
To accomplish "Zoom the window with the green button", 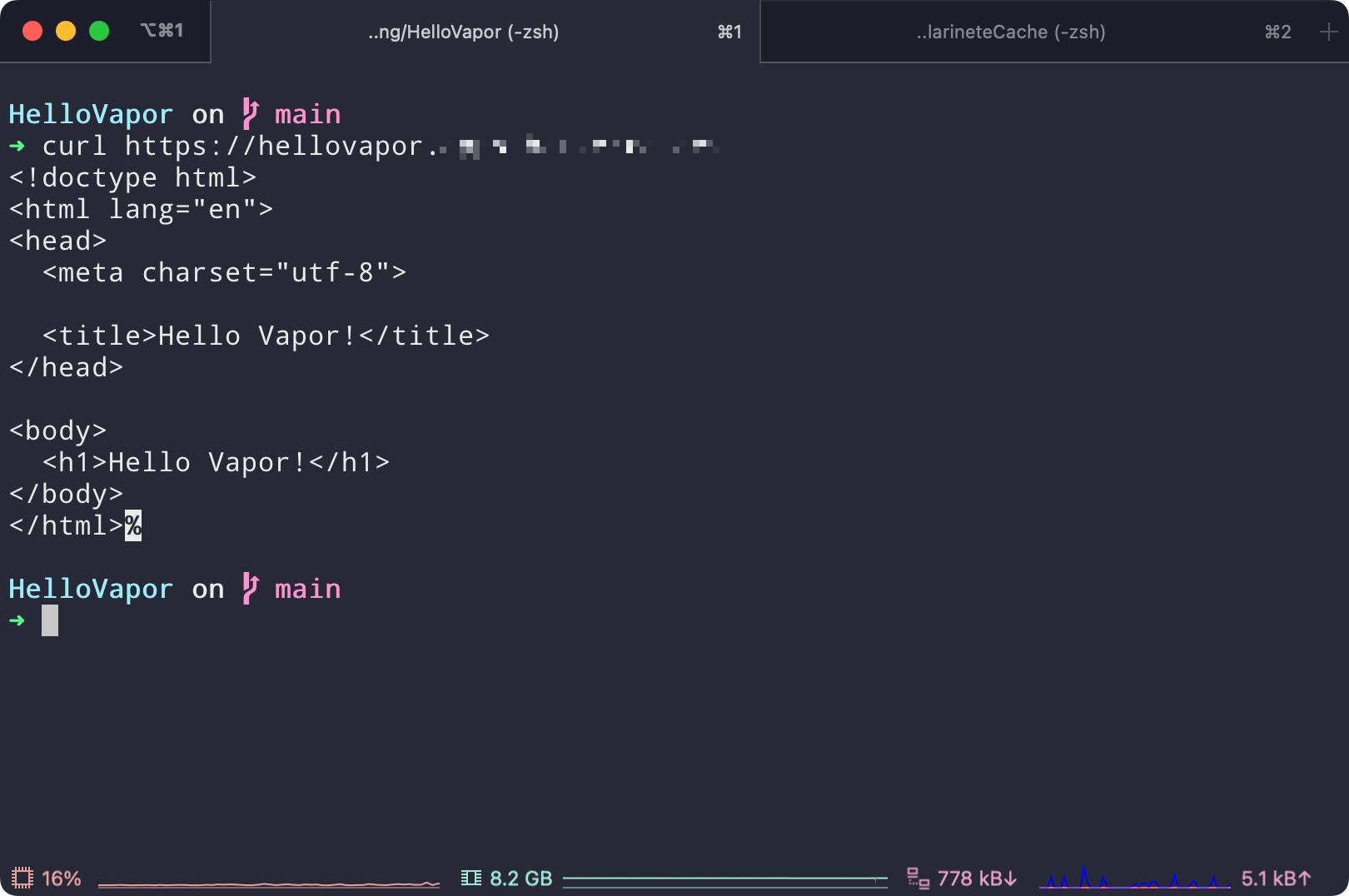I will coord(99,31).
